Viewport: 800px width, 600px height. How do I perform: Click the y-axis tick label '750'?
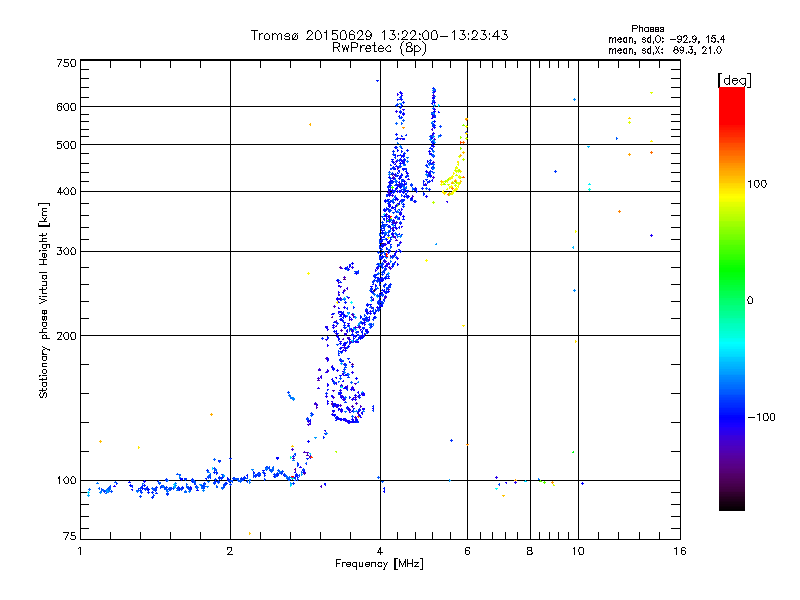point(66,63)
